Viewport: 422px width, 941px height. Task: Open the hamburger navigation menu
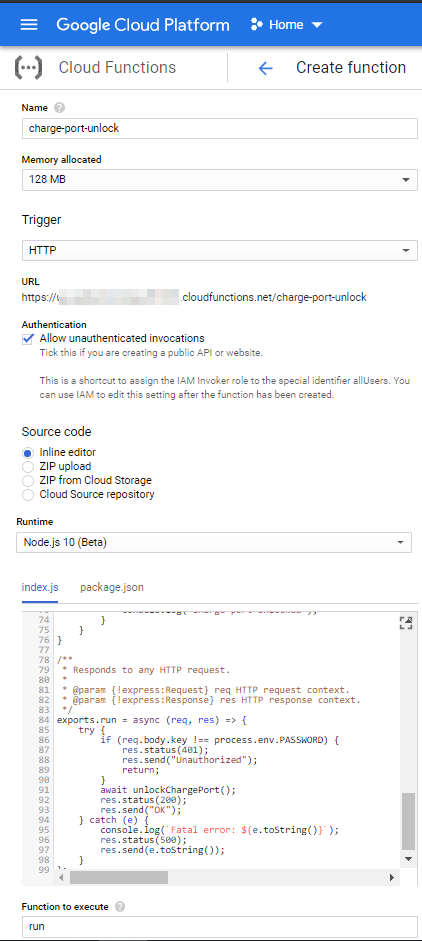click(x=29, y=25)
